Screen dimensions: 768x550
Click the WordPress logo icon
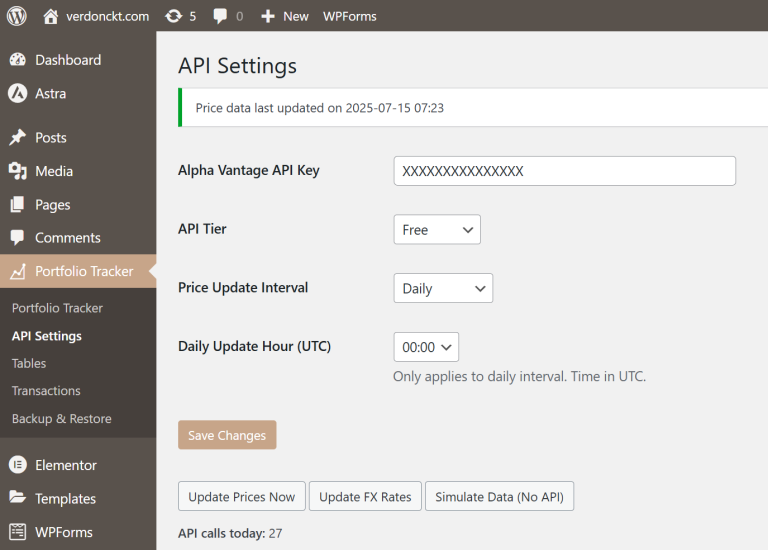[17, 16]
